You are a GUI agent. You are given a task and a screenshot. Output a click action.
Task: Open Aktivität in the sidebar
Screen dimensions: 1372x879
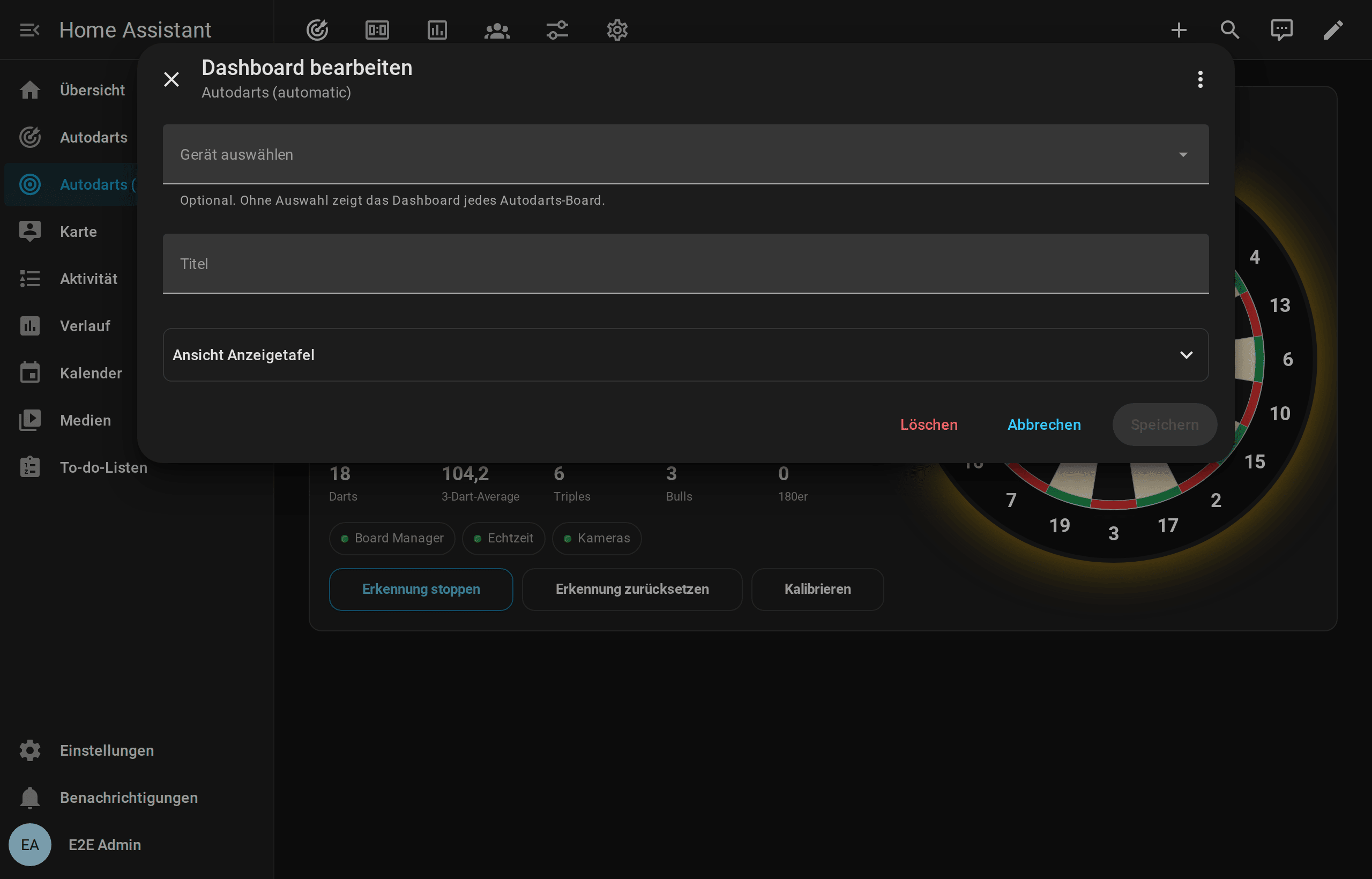pos(71,279)
